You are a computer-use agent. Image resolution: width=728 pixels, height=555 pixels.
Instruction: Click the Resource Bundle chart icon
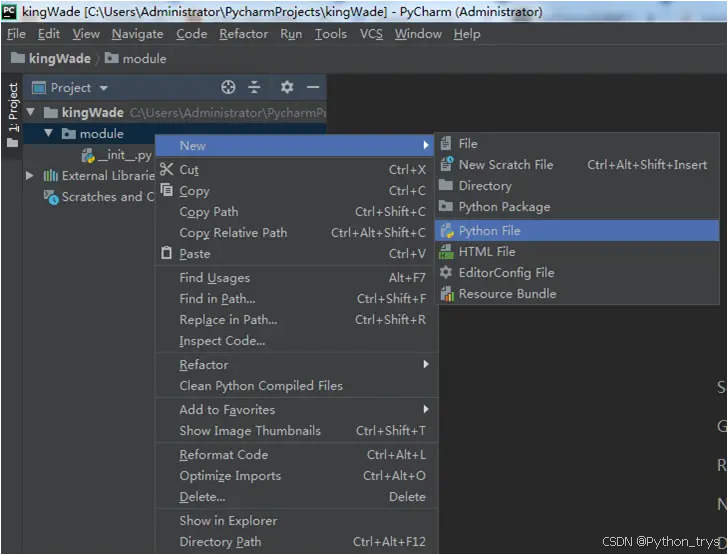(447, 293)
